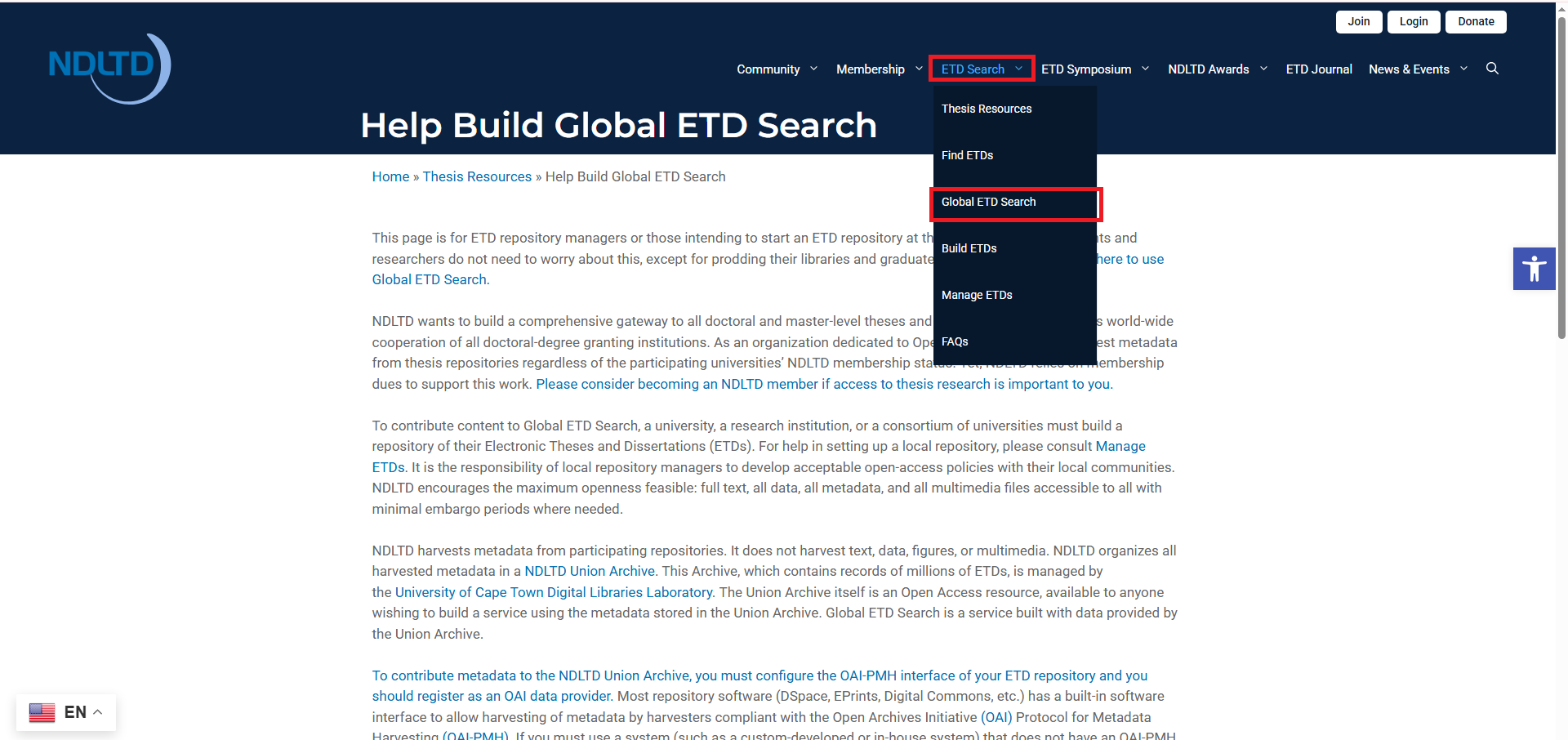Expand the Membership menu chevron
1568x740 pixels.
(x=919, y=69)
